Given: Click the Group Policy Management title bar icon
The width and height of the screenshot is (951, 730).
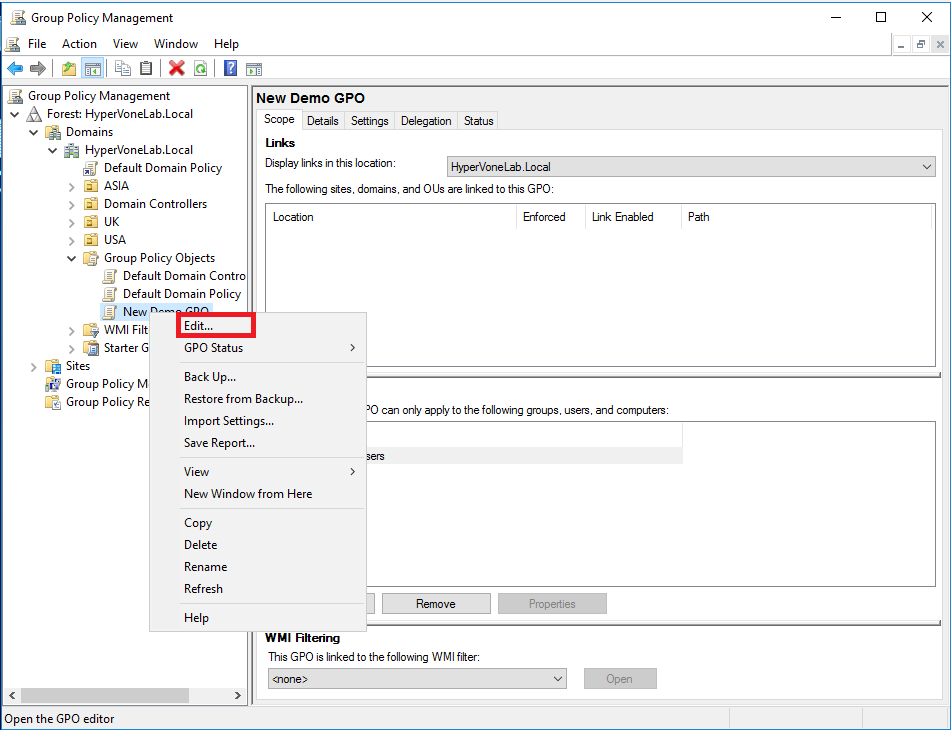Looking at the screenshot, I should 16,17.
